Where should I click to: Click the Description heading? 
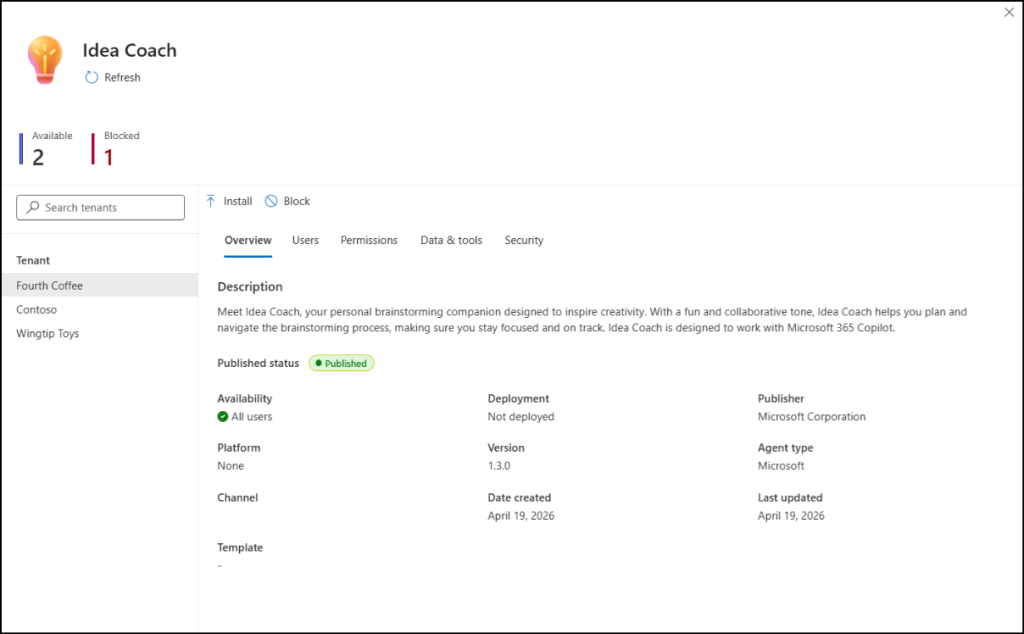click(250, 287)
